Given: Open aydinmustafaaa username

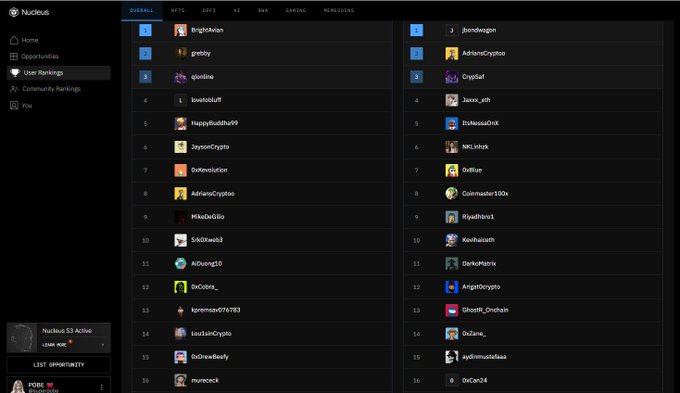Looking at the screenshot, I should [x=484, y=357].
